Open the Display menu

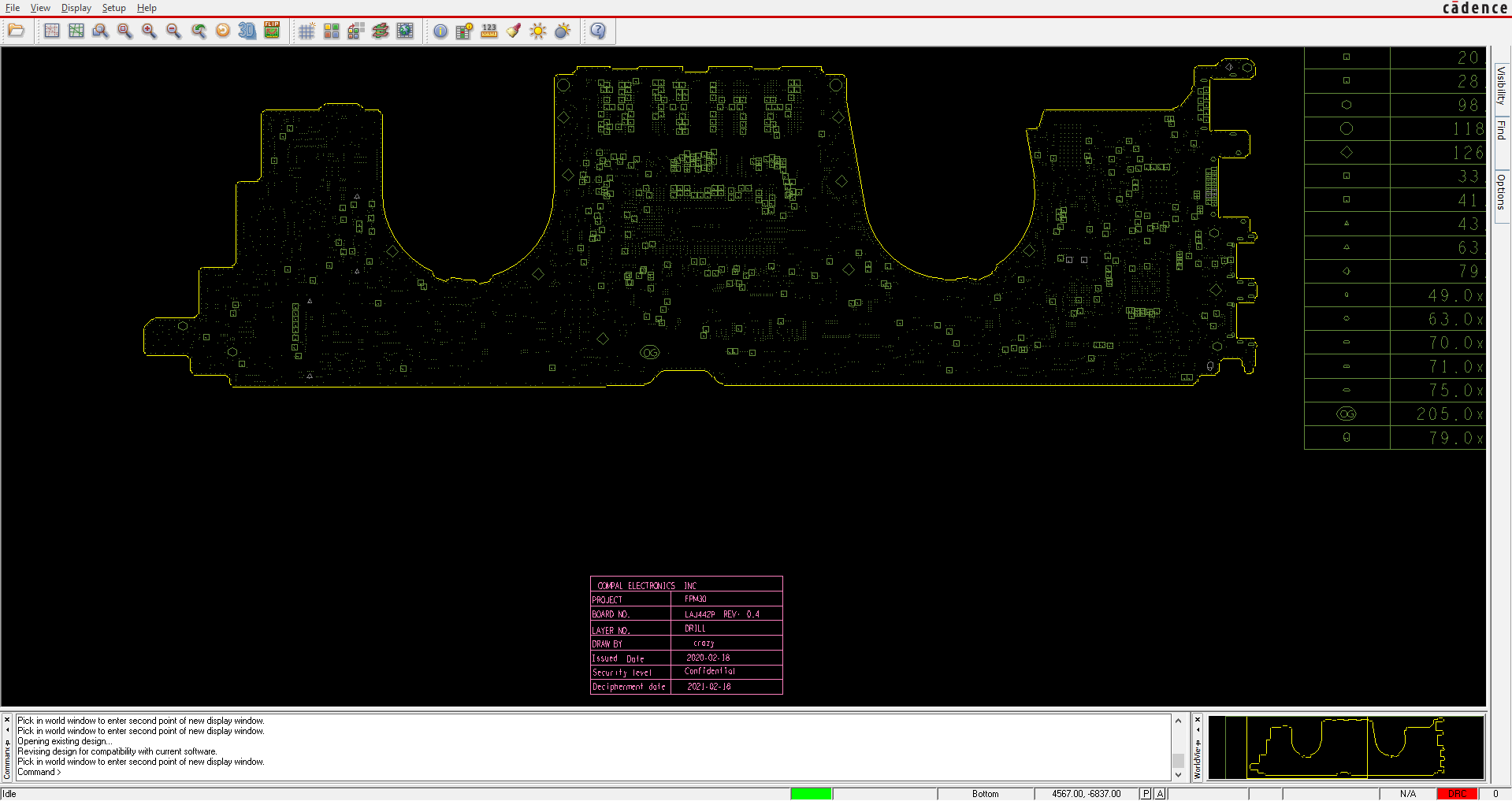coord(76,8)
